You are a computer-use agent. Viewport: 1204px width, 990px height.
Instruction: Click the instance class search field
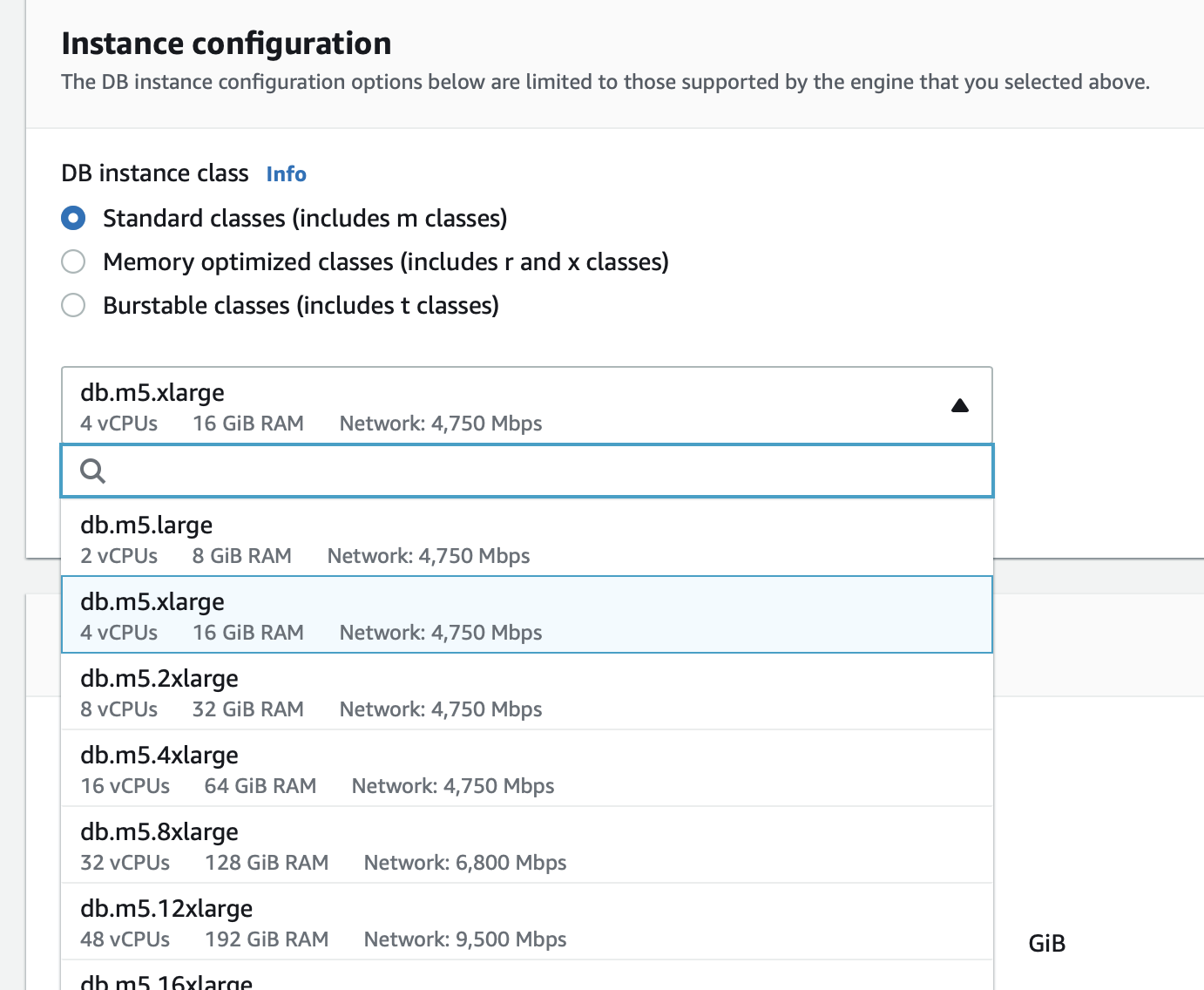[x=540, y=471]
